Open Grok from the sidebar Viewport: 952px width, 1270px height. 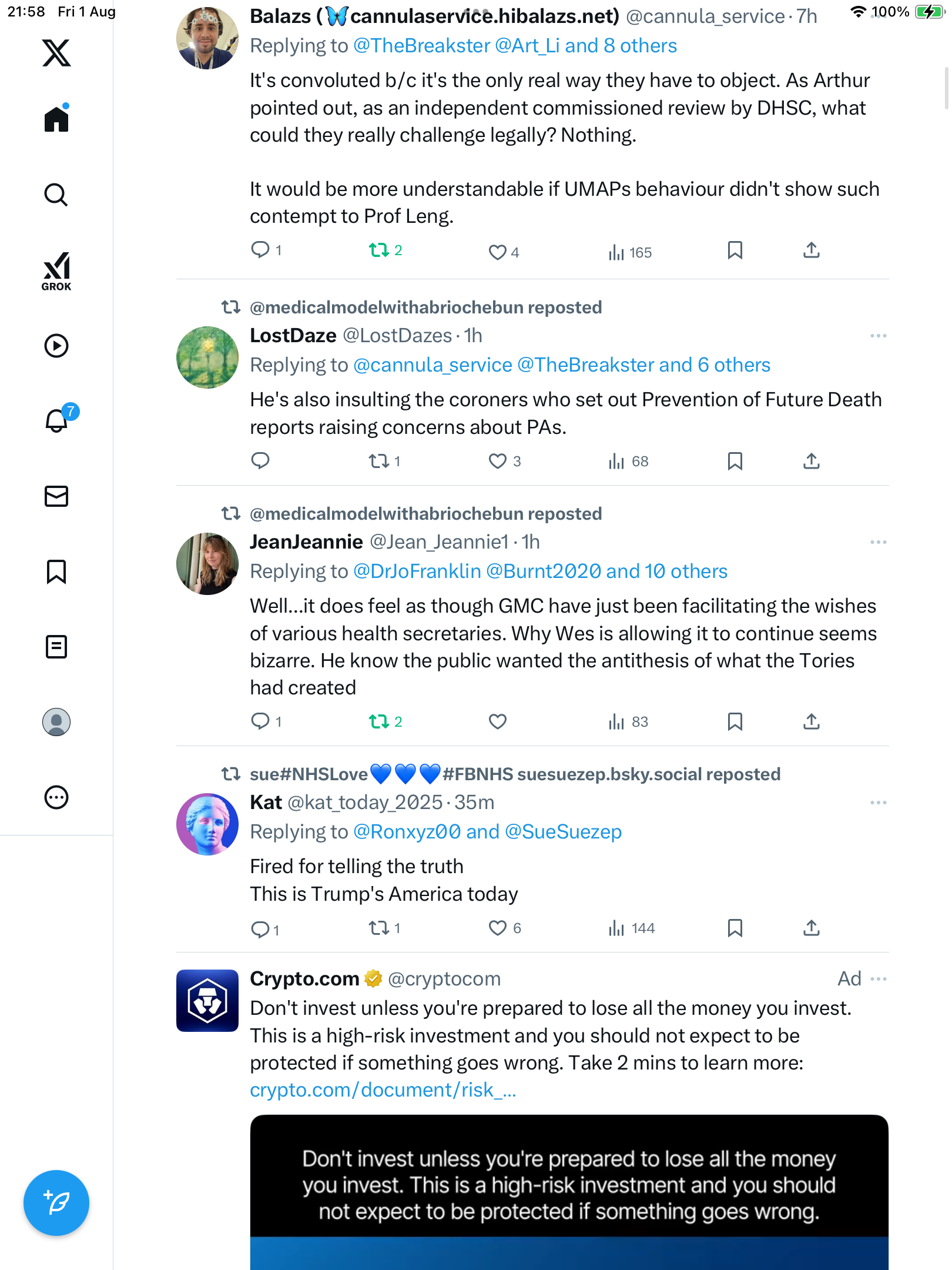(x=56, y=271)
